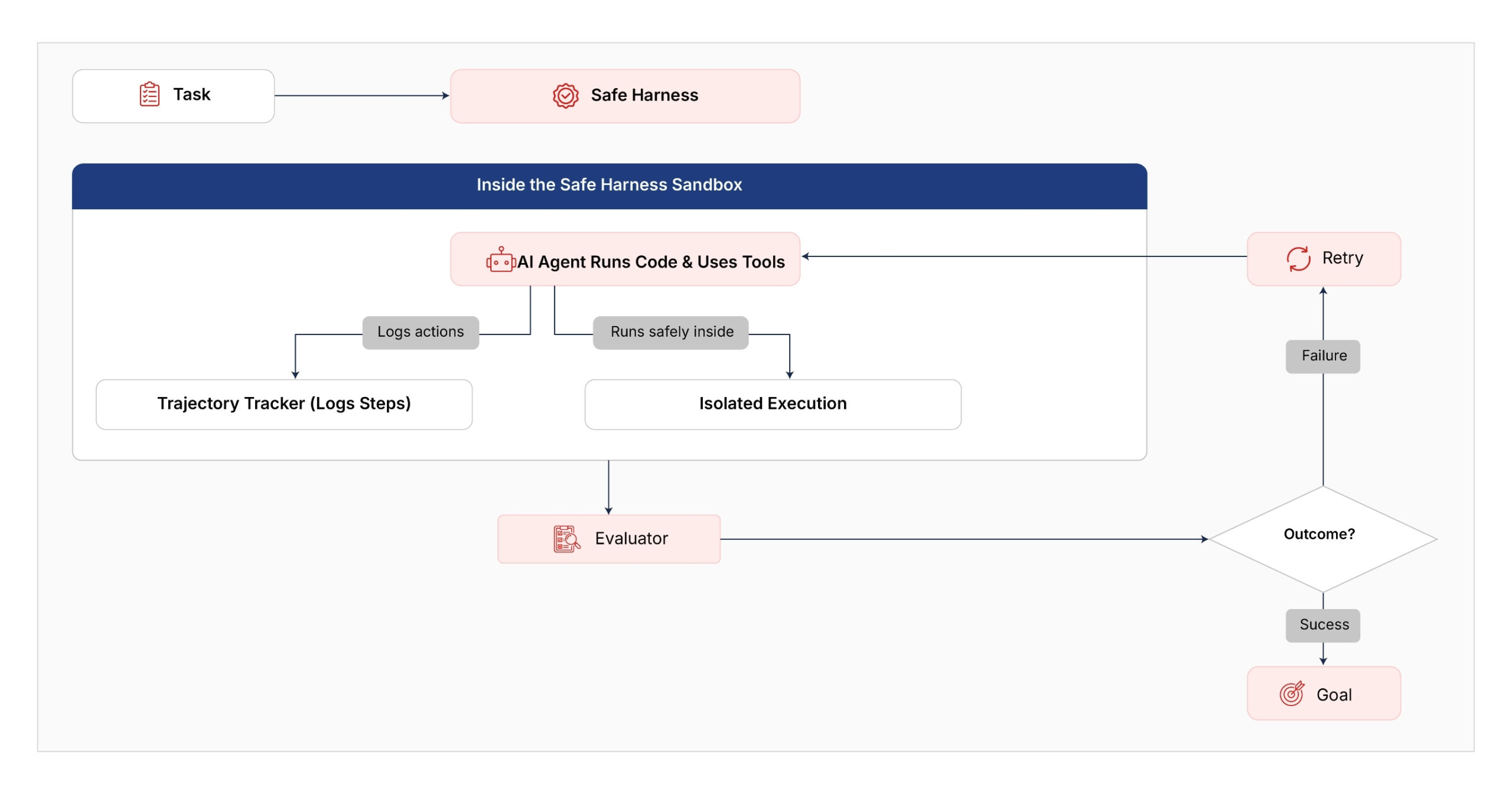Viewport: 1512px width, 794px height.
Task: Select the Goal node text
Action: point(1334,694)
